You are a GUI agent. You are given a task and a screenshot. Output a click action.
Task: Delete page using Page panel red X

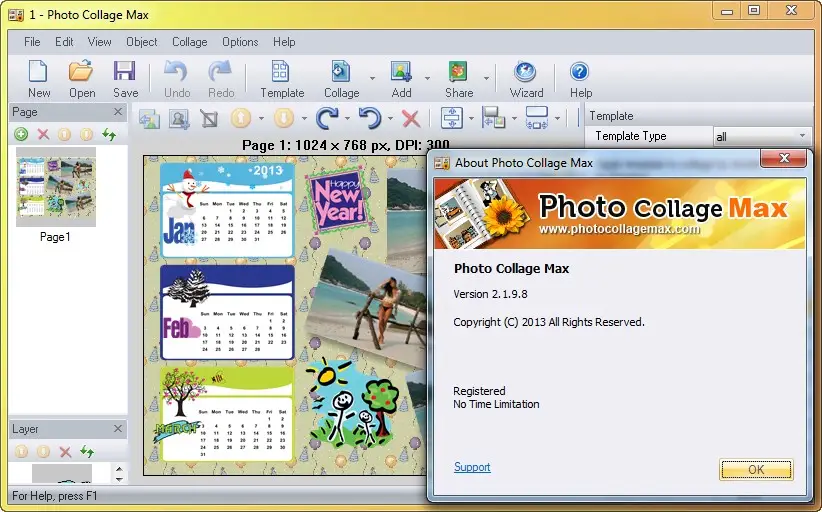[x=43, y=135]
